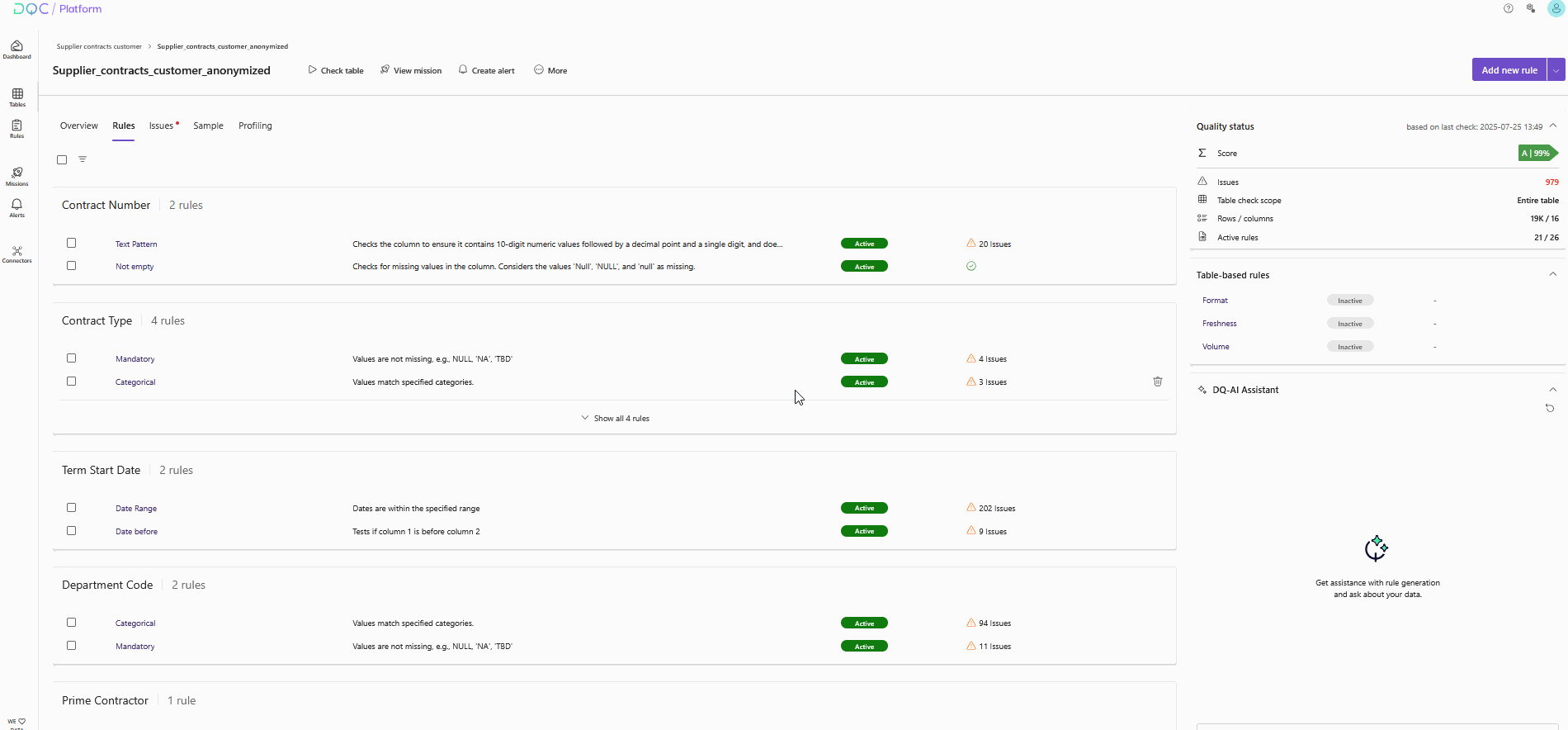
Task: Reset the DQ-AI Assistant conversation
Action: 1550,408
